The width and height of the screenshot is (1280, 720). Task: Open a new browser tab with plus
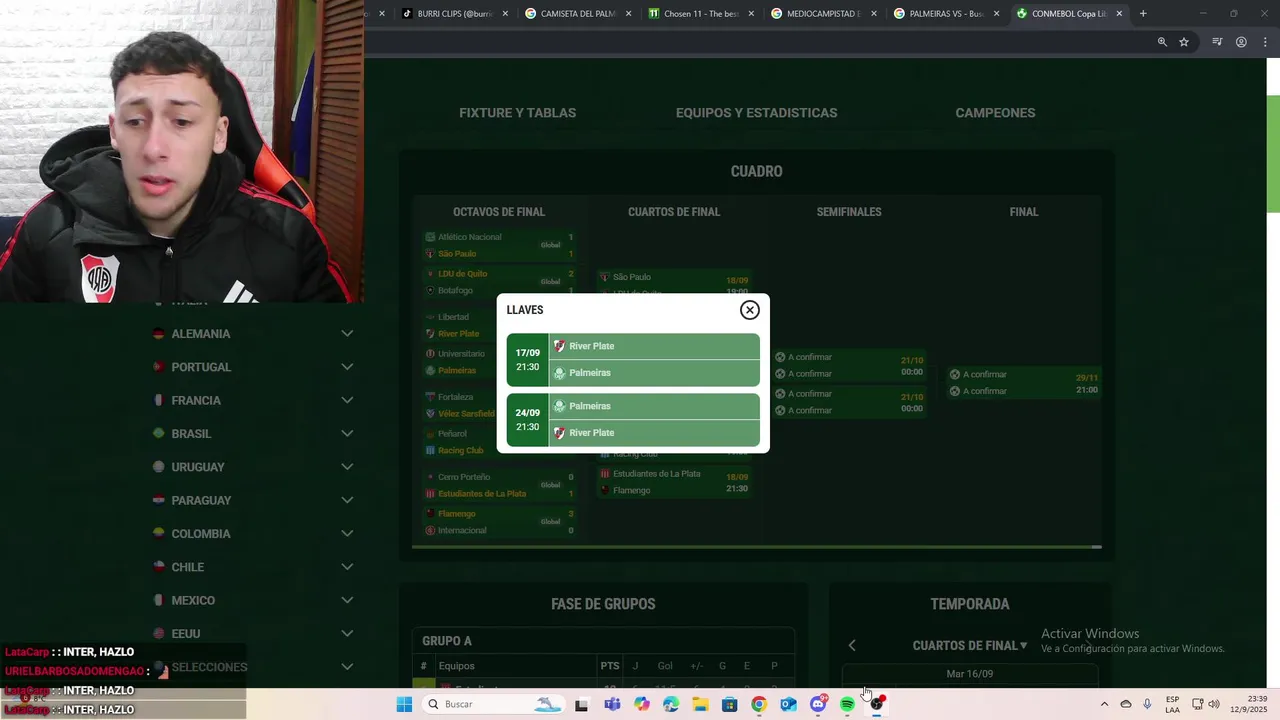tap(1143, 14)
